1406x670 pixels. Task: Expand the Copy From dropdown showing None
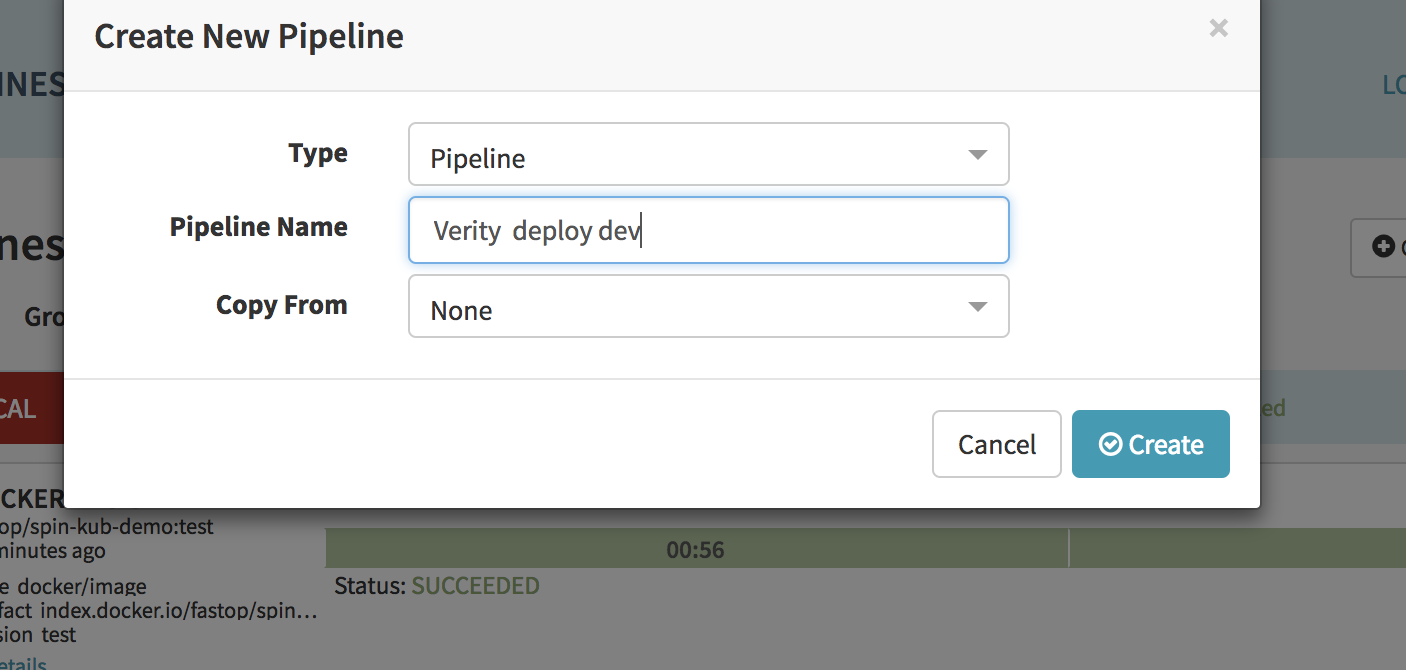708,307
